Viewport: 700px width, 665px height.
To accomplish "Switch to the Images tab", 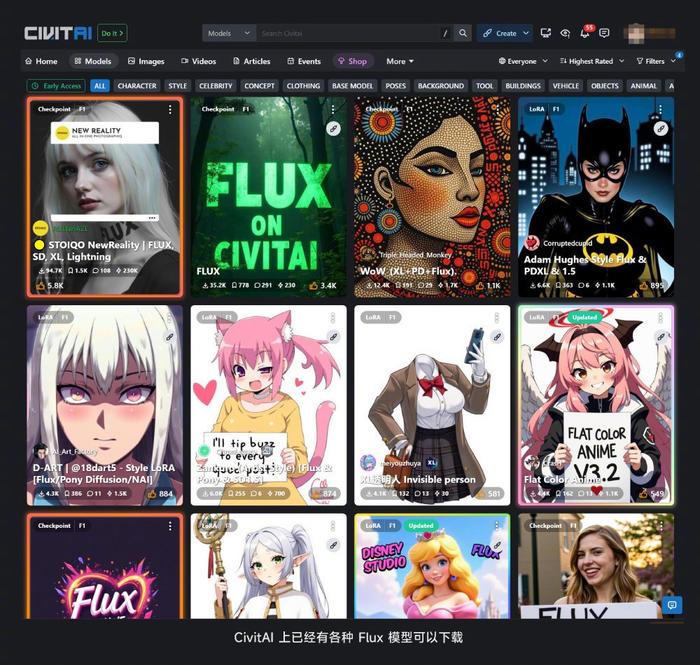I will pos(146,61).
